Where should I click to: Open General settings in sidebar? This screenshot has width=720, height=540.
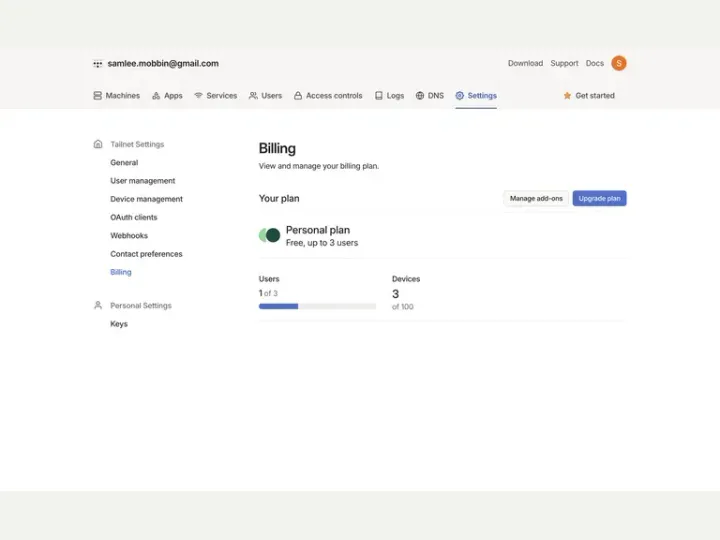tap(124, 163)
